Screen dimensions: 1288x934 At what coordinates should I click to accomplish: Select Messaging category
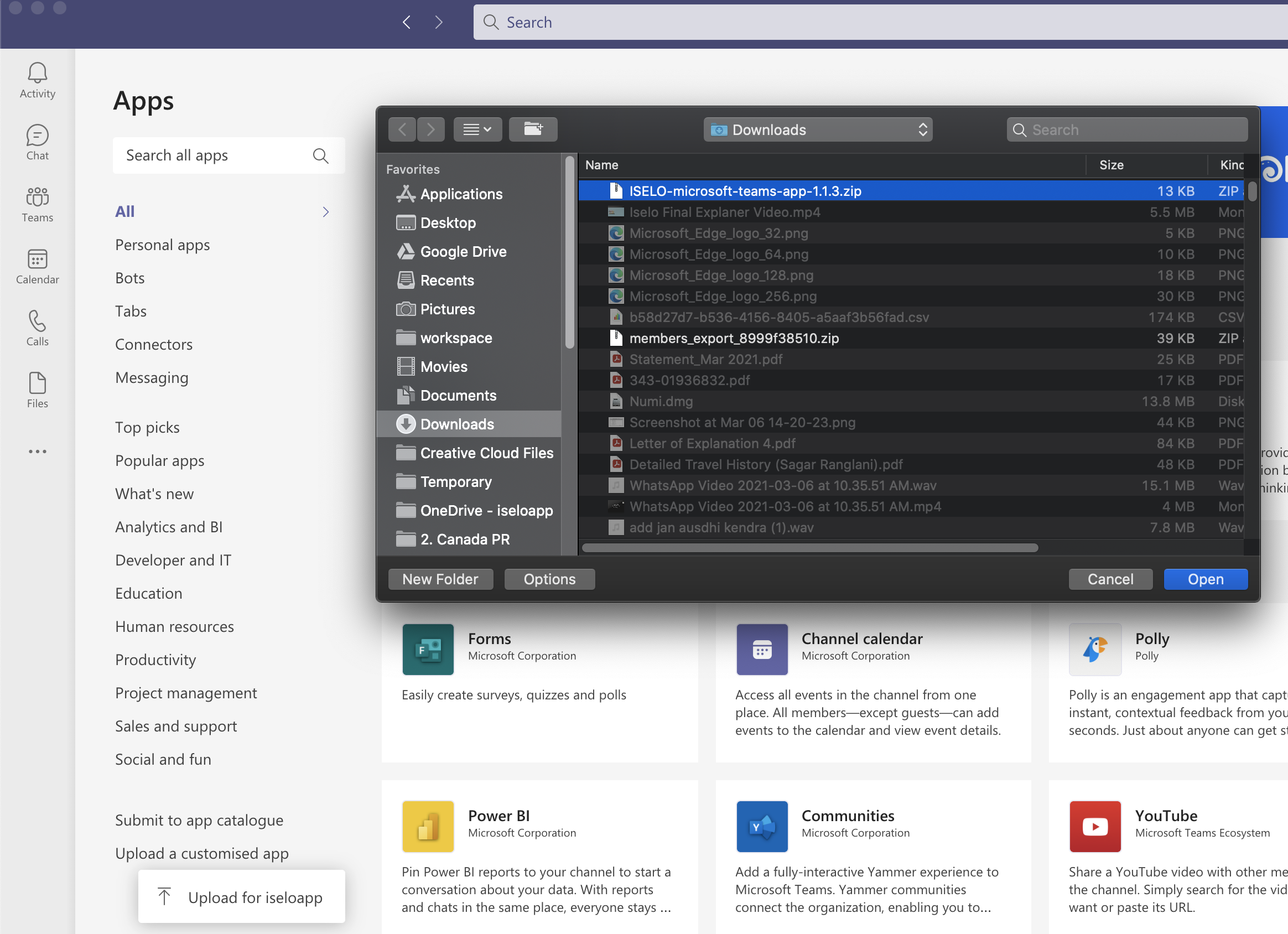coord(152,378)
